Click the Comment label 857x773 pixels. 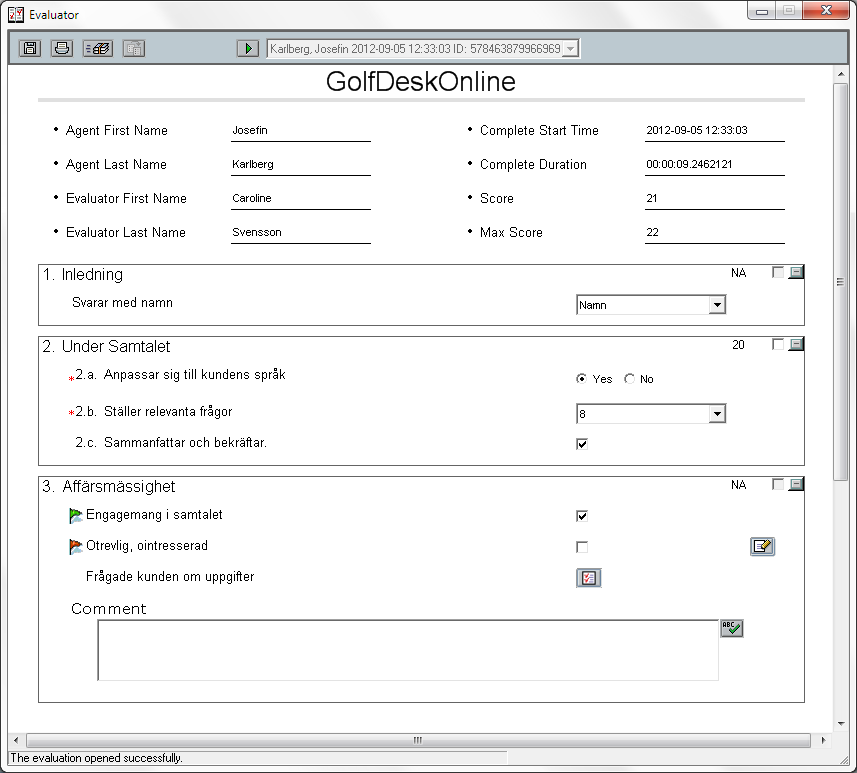[109, 609]
